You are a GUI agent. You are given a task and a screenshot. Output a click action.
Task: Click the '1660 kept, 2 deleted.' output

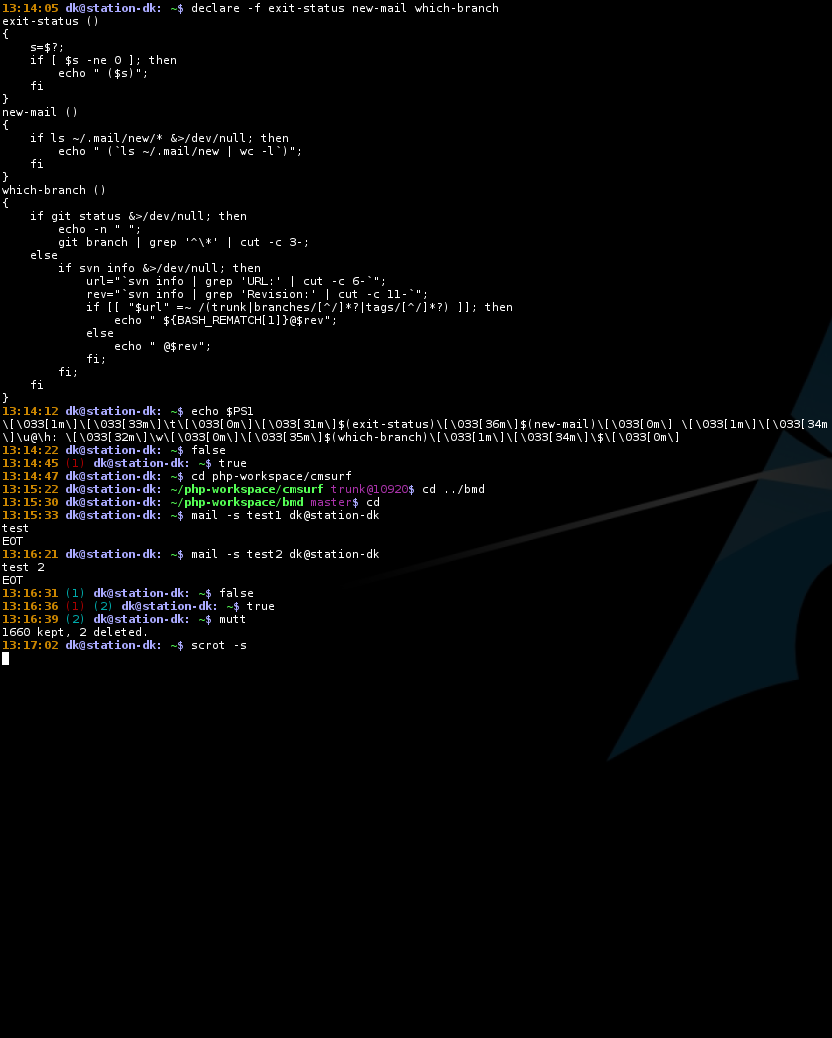75,632
